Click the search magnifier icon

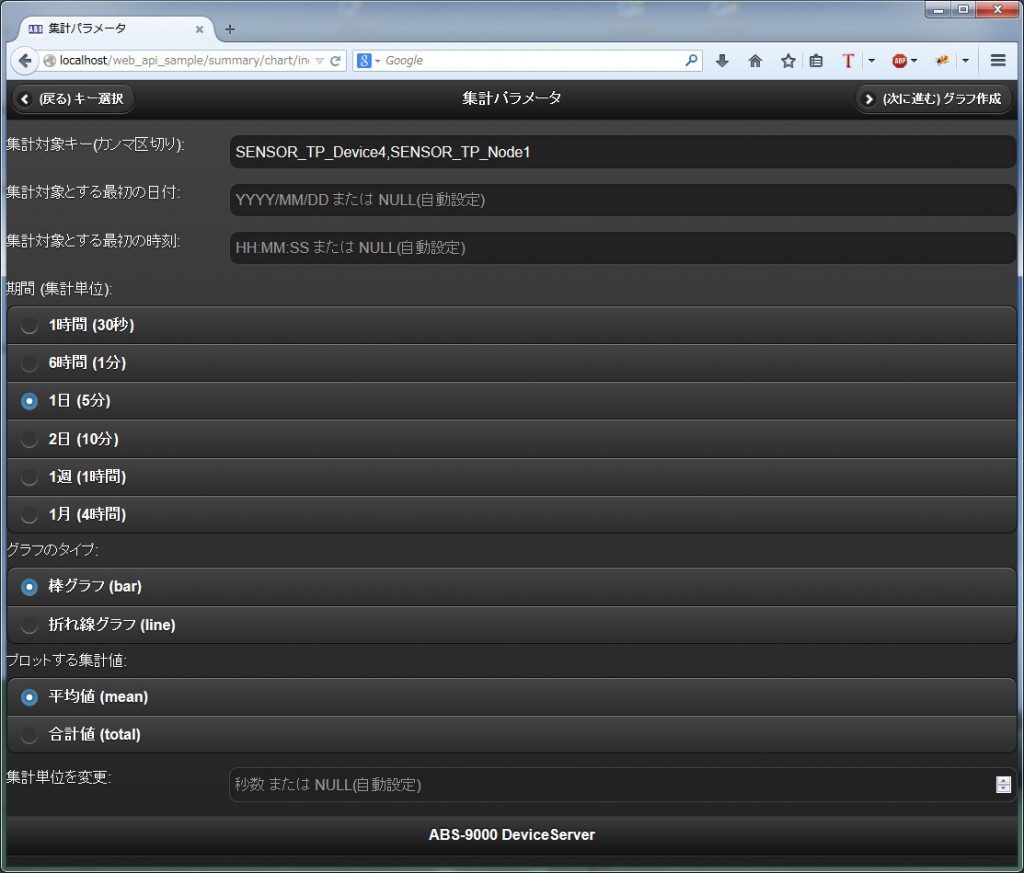click(x=691, y=60)
